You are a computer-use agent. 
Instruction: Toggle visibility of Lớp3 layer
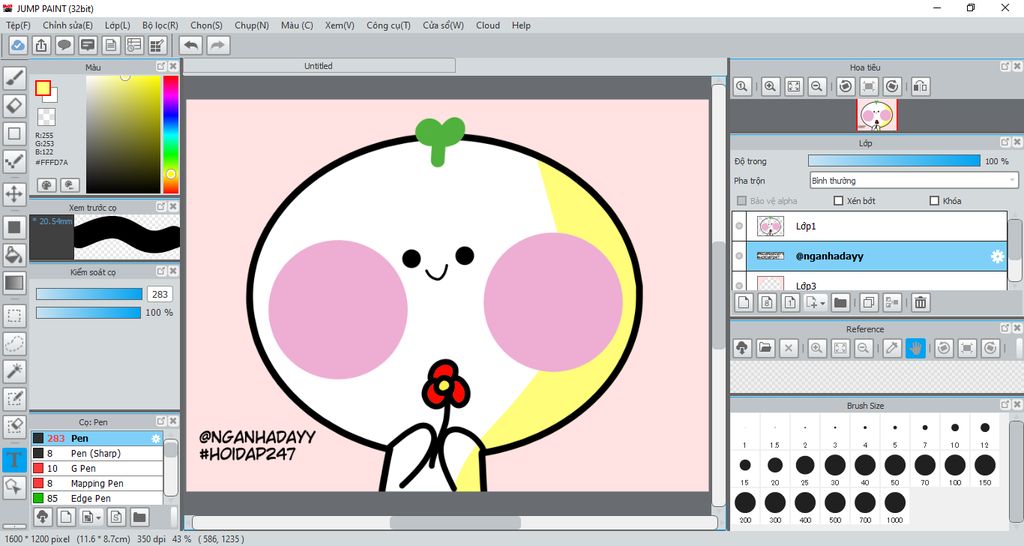click(739, 285)
